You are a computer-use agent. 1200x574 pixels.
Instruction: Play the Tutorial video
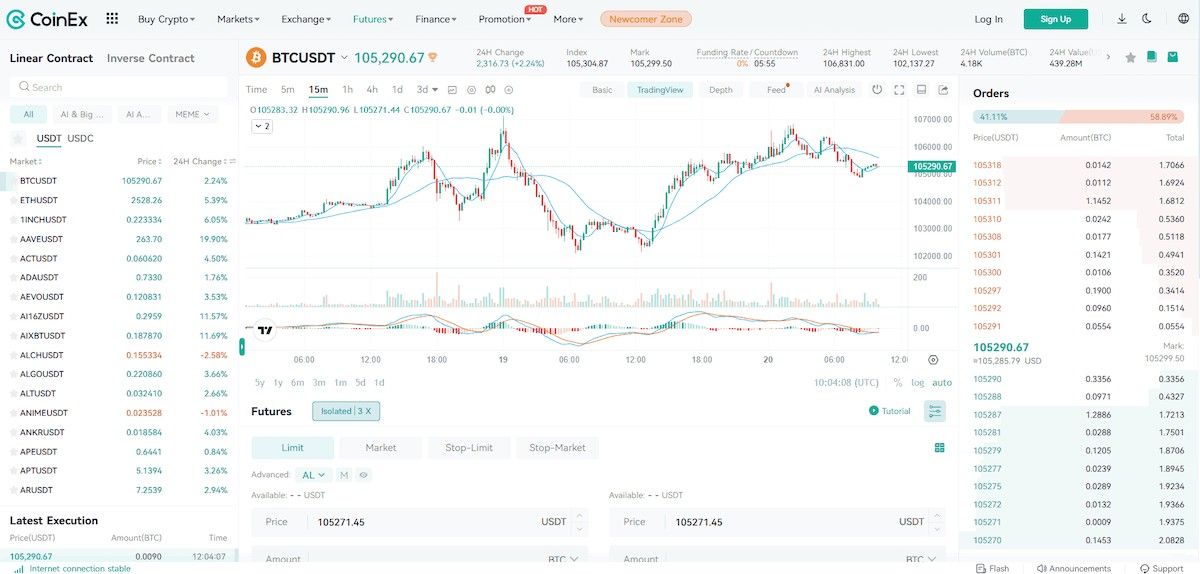pyautogui.click(x=890, y=411)
